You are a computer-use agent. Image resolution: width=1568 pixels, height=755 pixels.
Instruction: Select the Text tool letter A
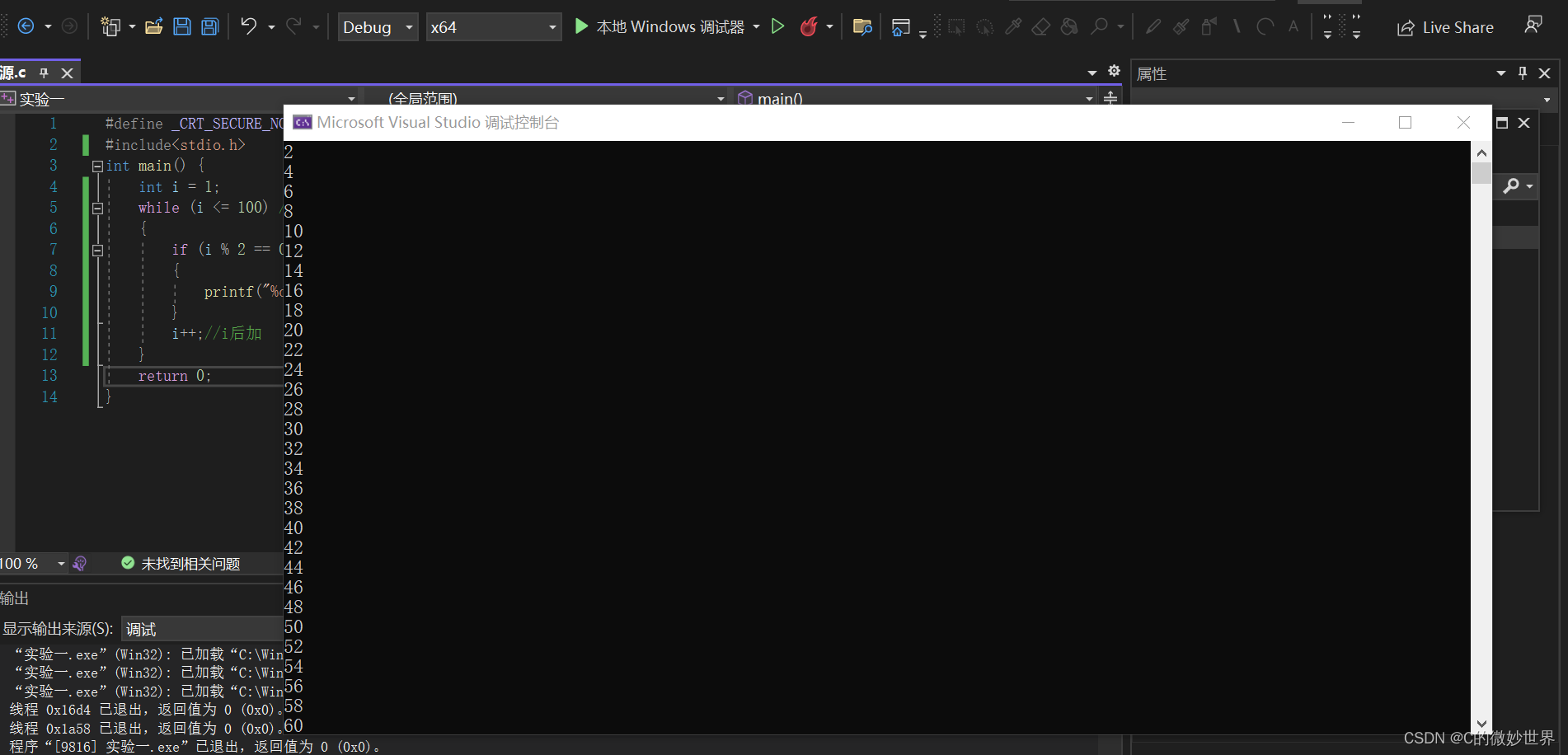[1293, 26]
